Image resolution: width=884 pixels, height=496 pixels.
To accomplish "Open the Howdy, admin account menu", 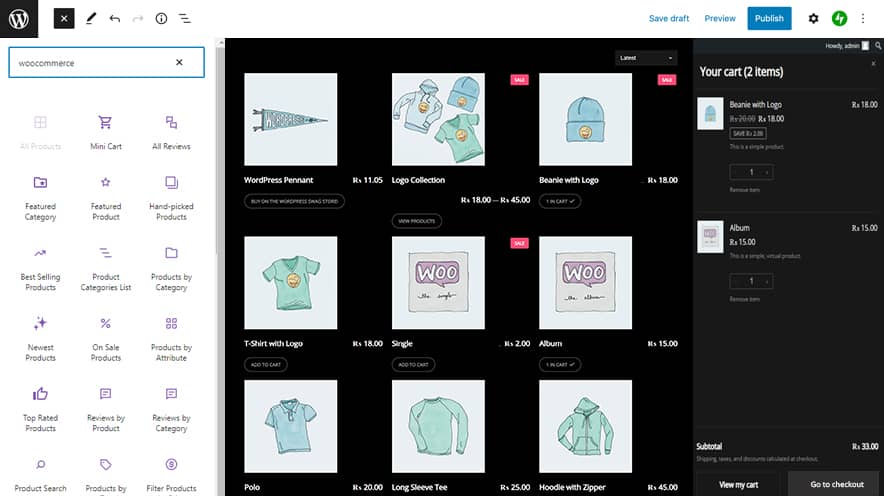I will click(x=847, y=46).
